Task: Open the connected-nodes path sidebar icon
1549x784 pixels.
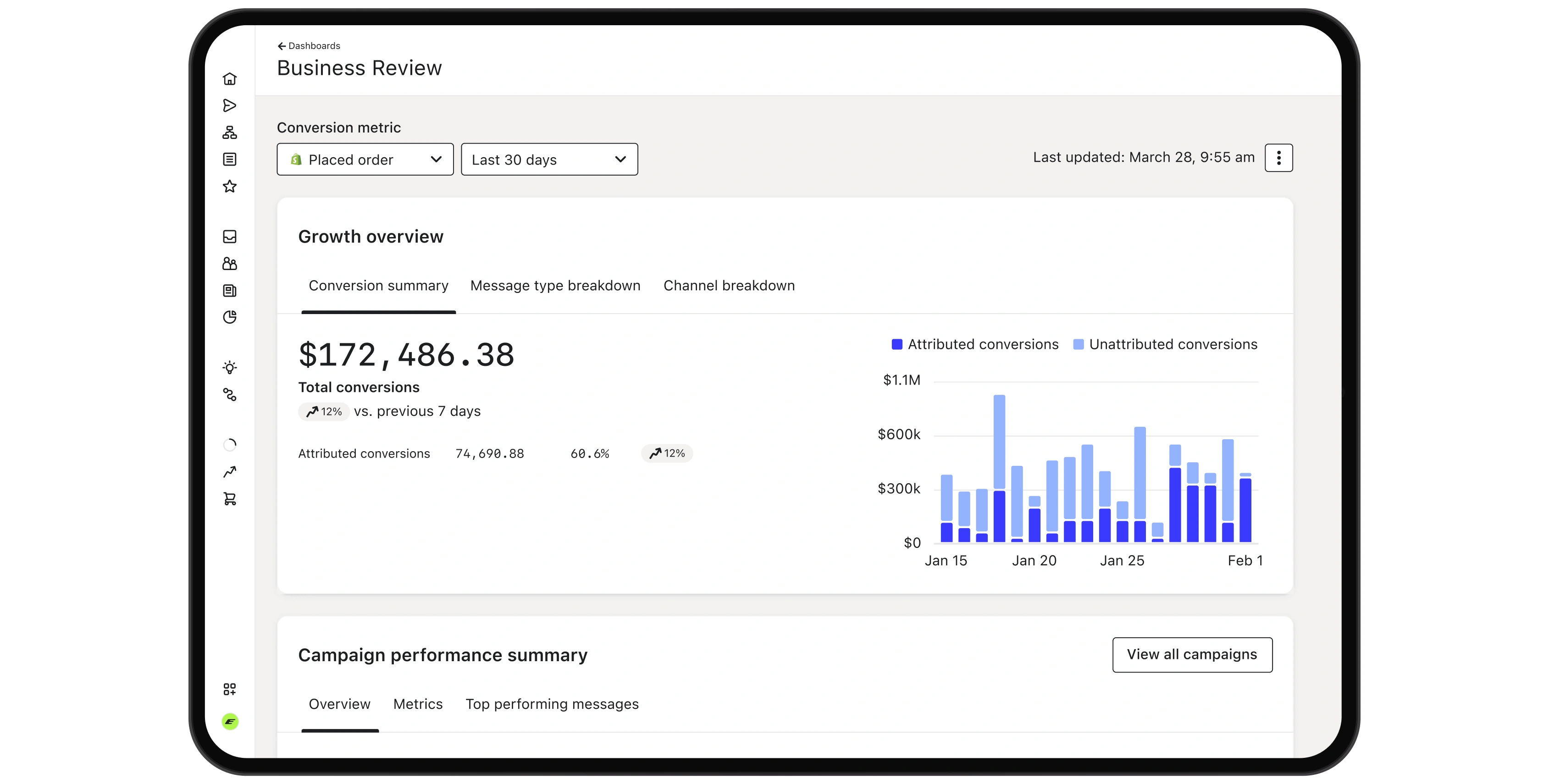Action: (229, 394)
